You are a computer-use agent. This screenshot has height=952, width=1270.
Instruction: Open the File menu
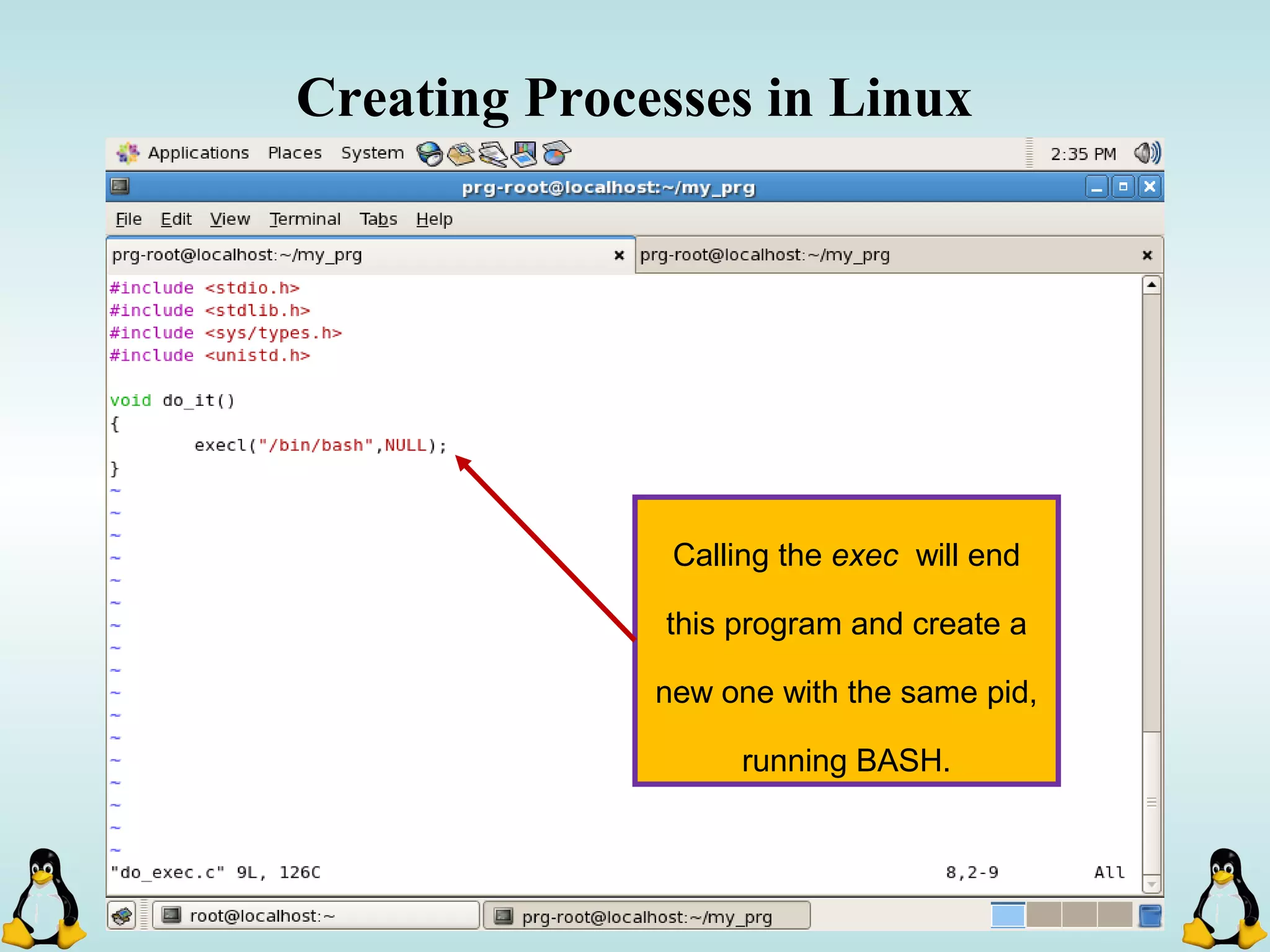(x=128, y=219)
